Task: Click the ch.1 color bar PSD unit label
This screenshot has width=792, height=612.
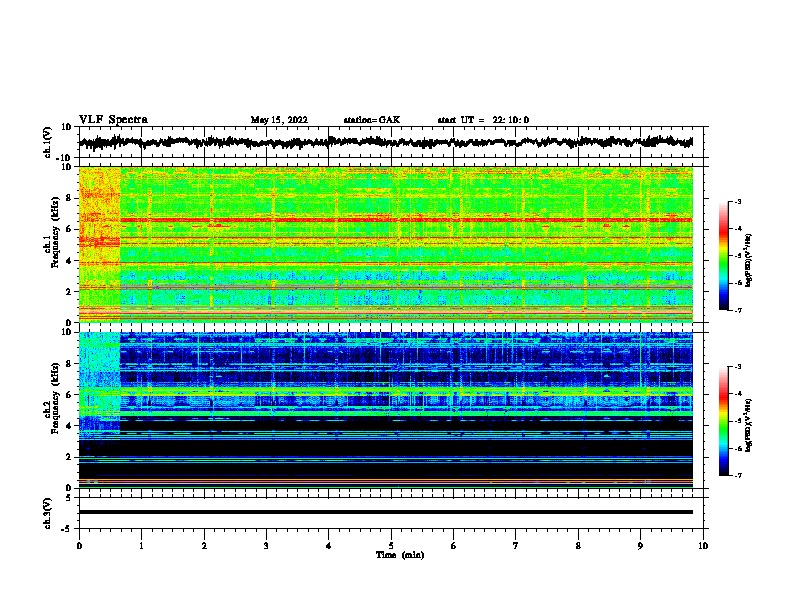Action: click(749, 260)
